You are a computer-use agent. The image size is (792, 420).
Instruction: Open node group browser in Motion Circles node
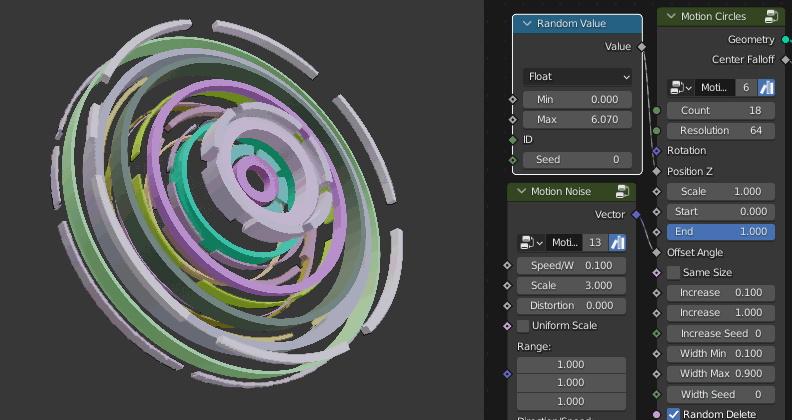680,88
